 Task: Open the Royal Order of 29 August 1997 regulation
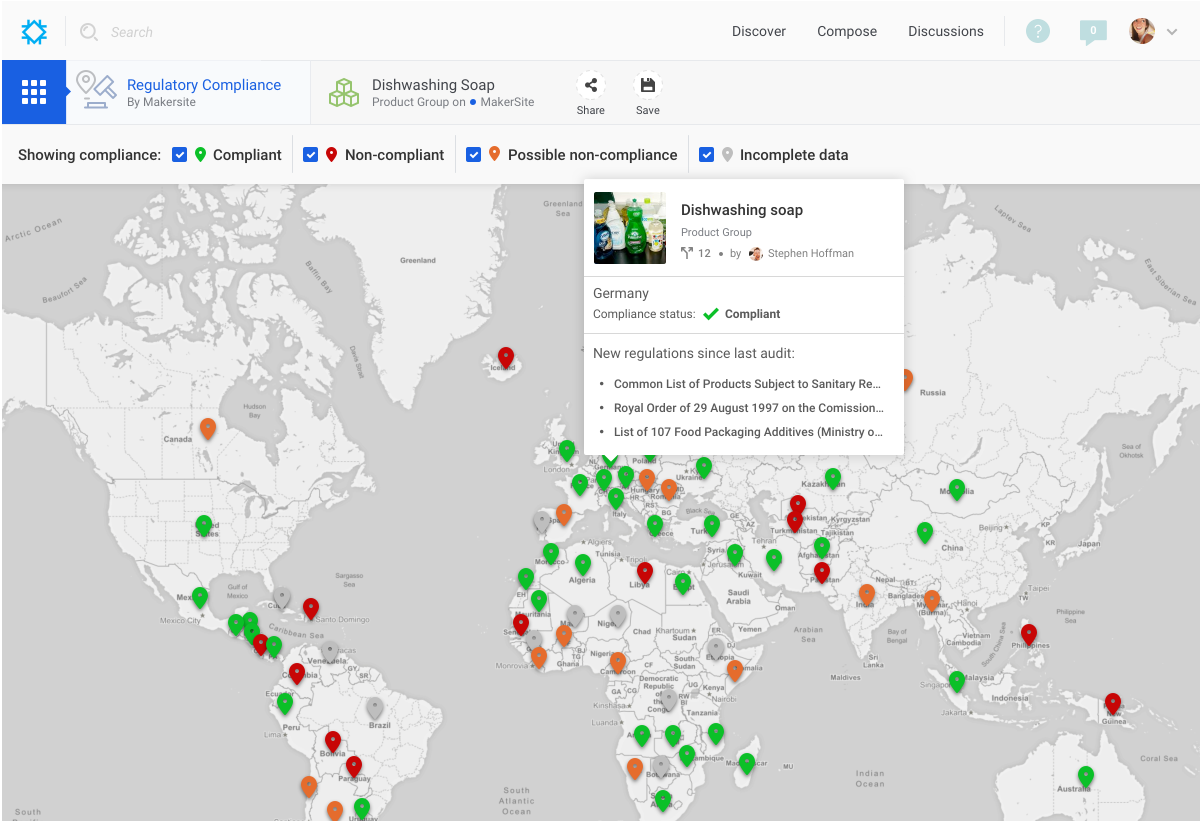coord(749,408)
